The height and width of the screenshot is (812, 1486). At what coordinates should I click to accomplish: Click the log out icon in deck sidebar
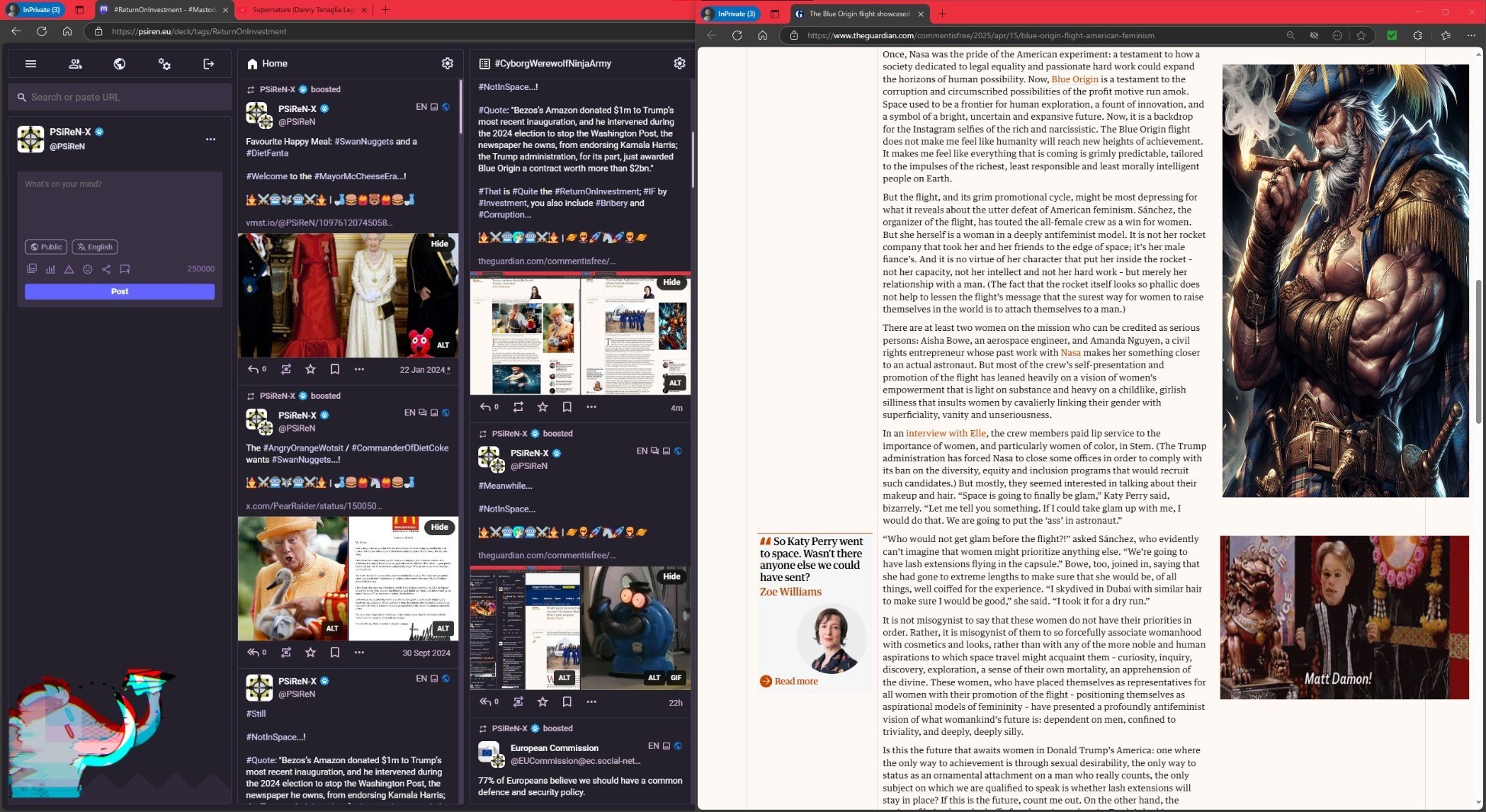208,64
